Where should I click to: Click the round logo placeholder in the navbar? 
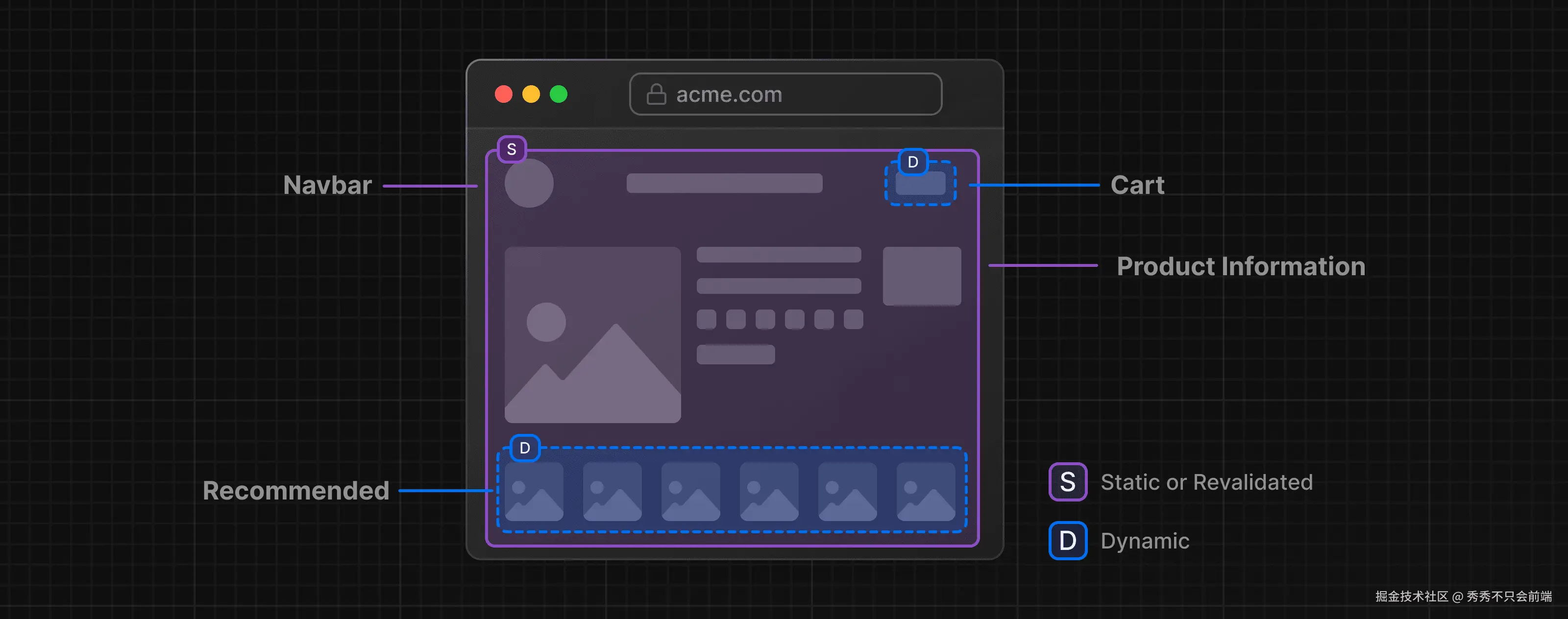click(x=528, y=183)
